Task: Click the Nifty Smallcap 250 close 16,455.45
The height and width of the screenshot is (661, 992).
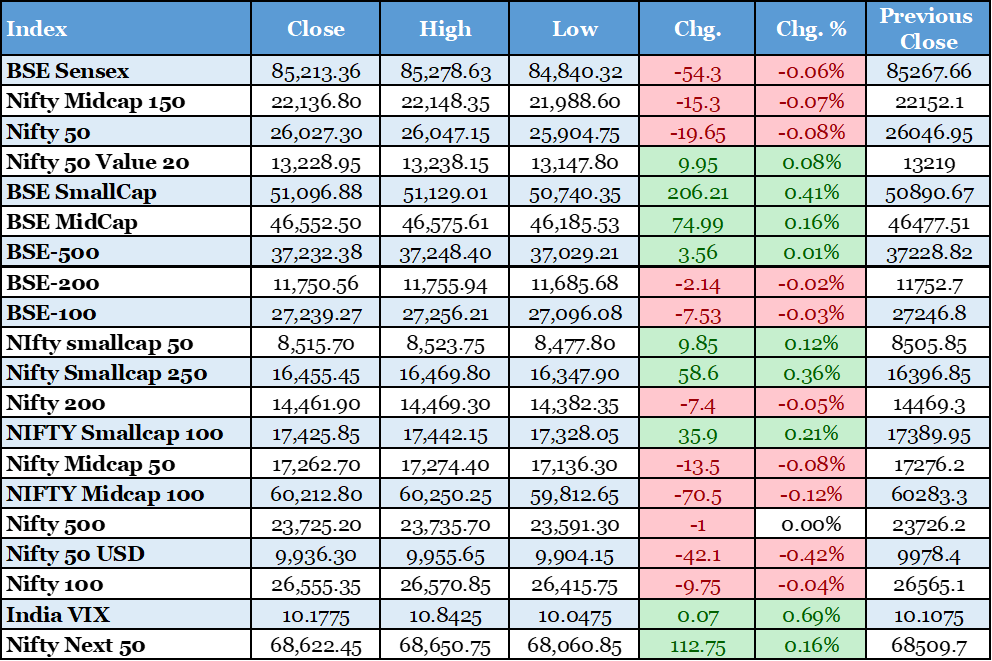Action: pos(315,373)
